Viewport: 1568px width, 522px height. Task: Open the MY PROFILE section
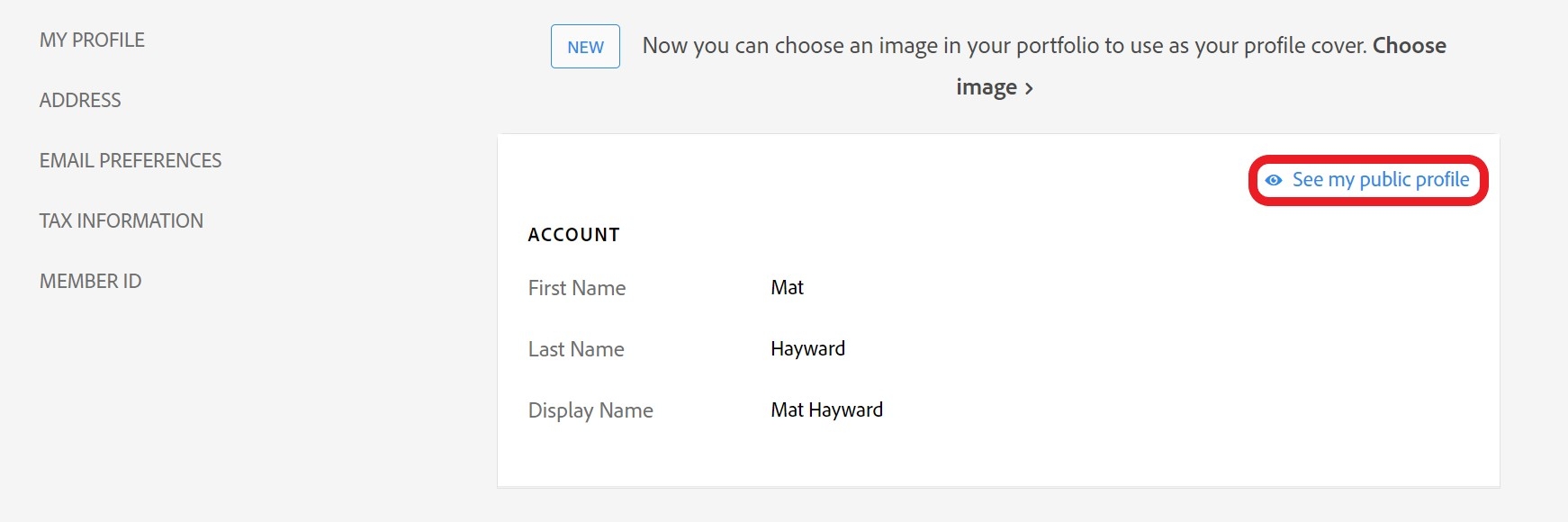click(x=92, y=40)
